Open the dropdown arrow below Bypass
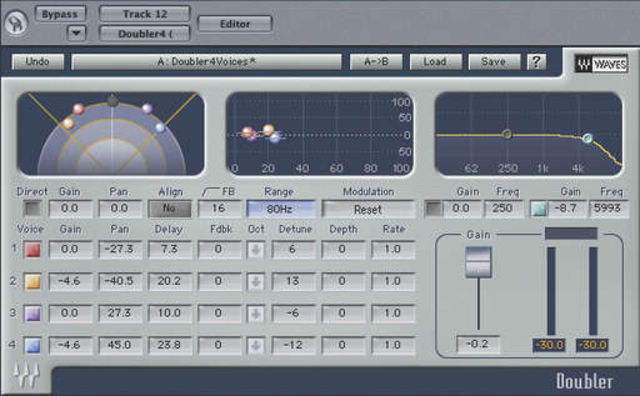 click(x=77, y=33)
